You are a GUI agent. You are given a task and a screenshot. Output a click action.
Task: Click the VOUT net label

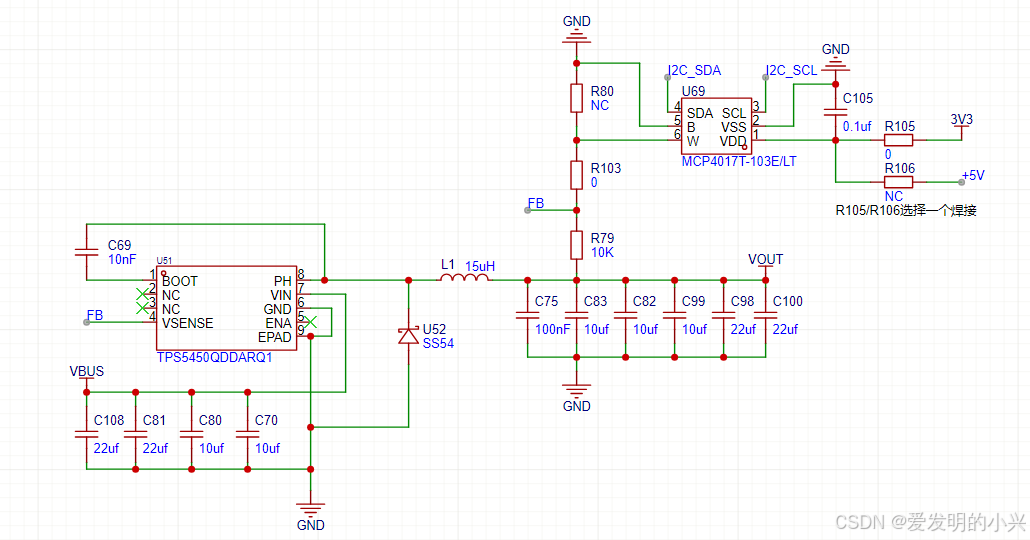click(765, 259)
